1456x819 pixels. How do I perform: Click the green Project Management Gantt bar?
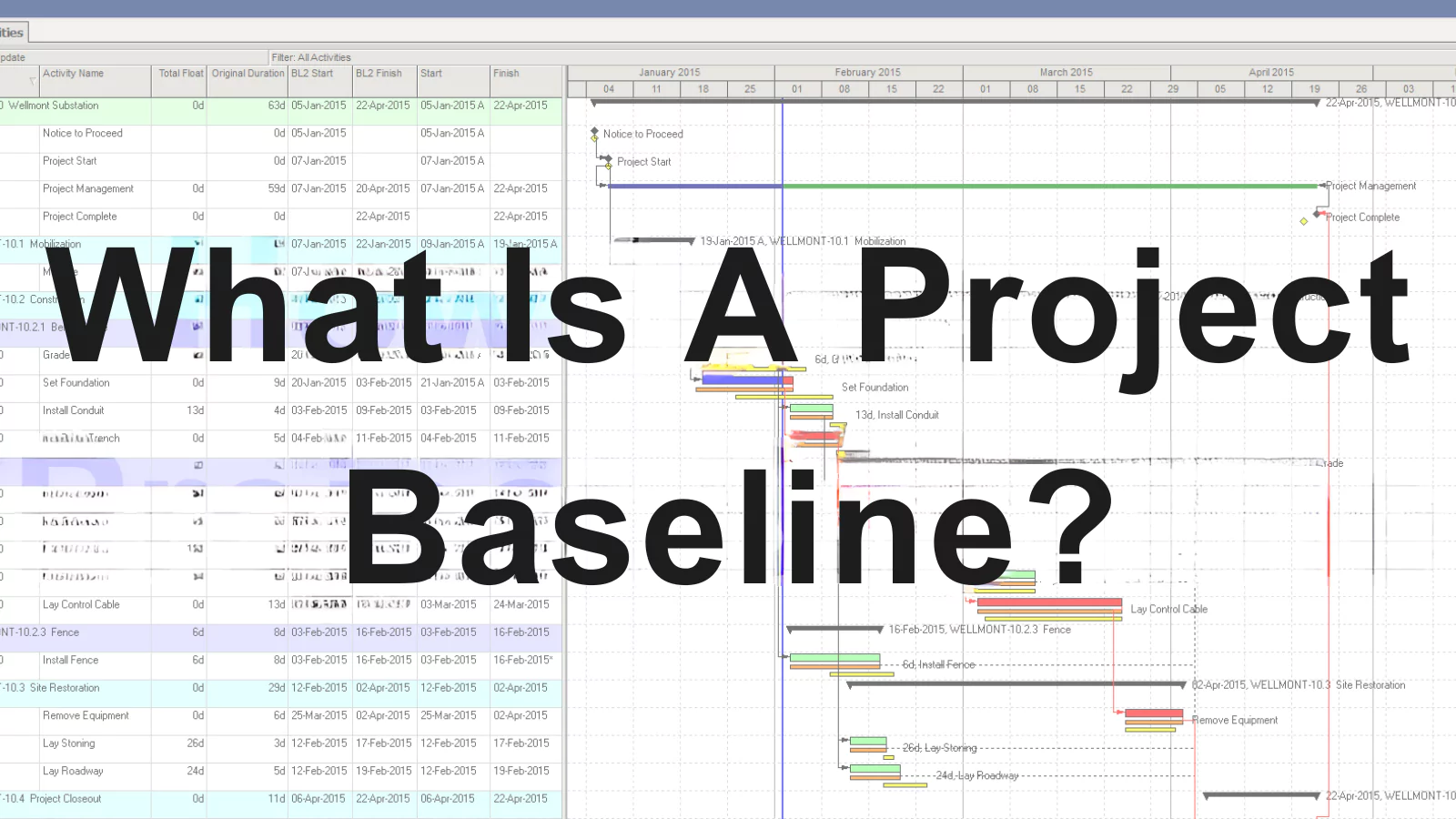1050,187
